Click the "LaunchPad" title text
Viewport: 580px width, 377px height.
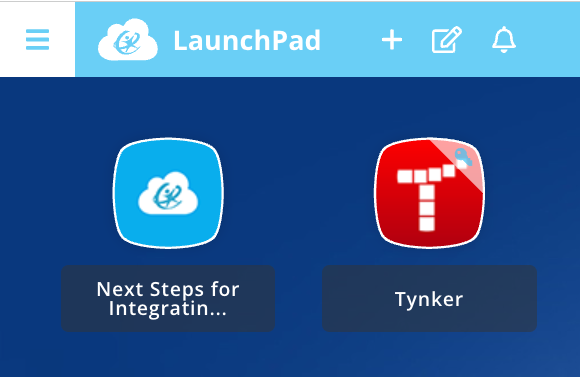point(247,40)
